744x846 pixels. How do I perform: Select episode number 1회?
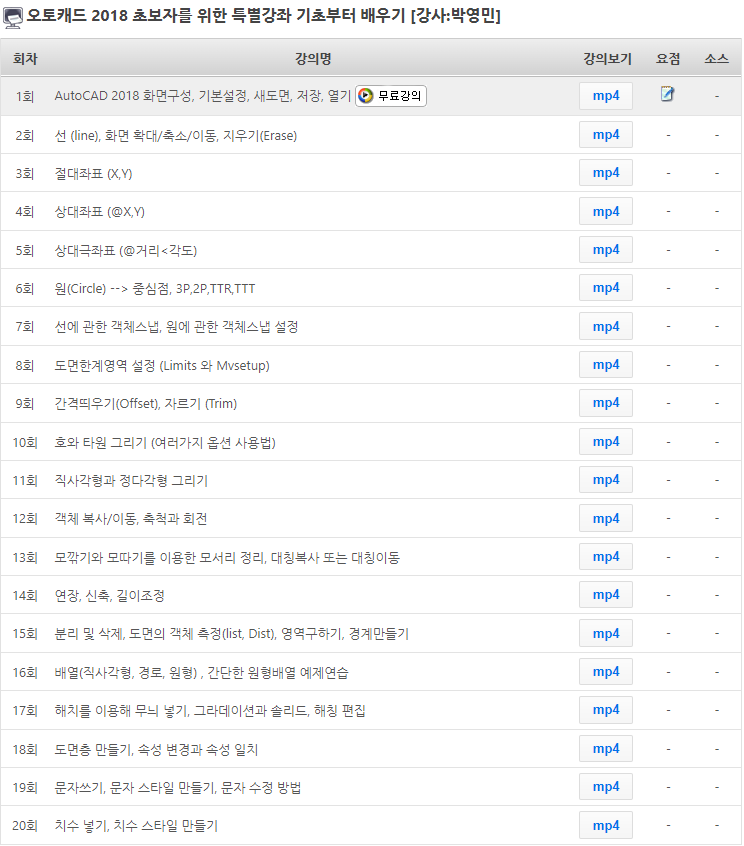25,97
